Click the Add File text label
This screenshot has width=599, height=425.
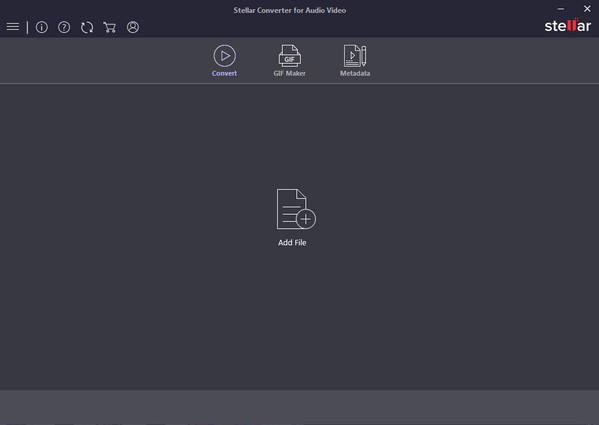click(292, 243)
